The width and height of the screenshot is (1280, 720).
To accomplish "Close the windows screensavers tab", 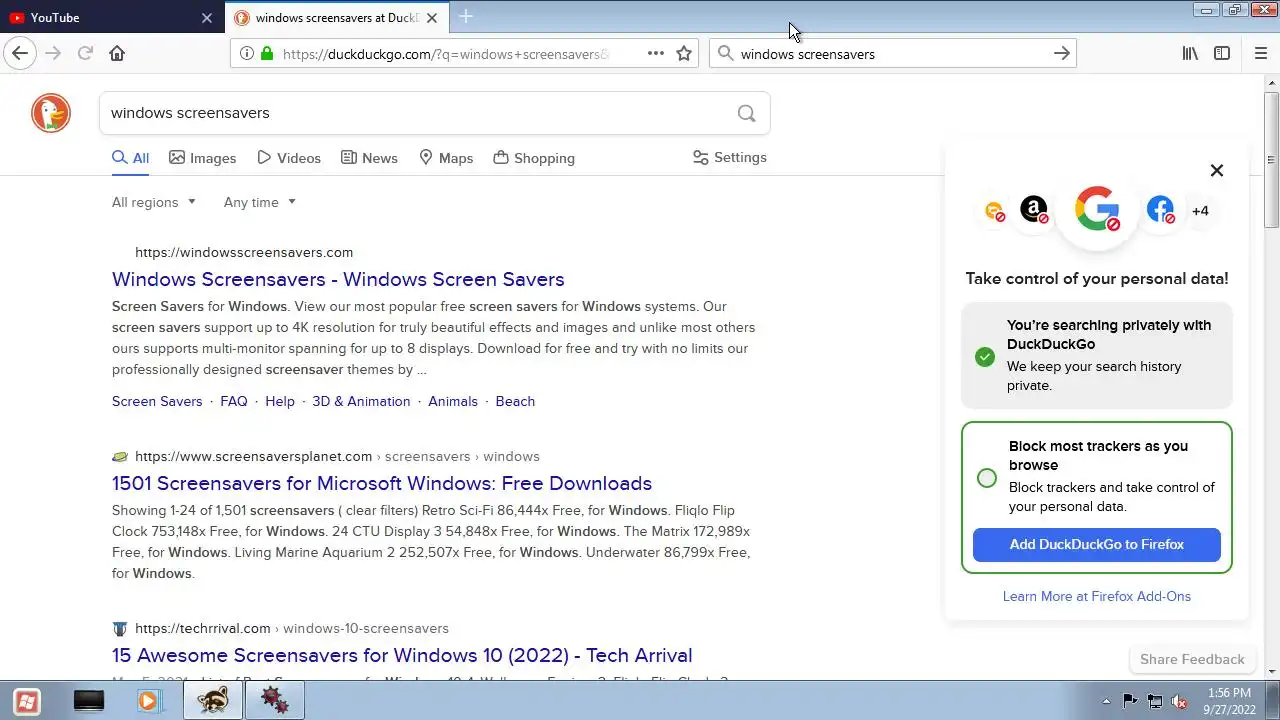I will [x=432, y=18].
